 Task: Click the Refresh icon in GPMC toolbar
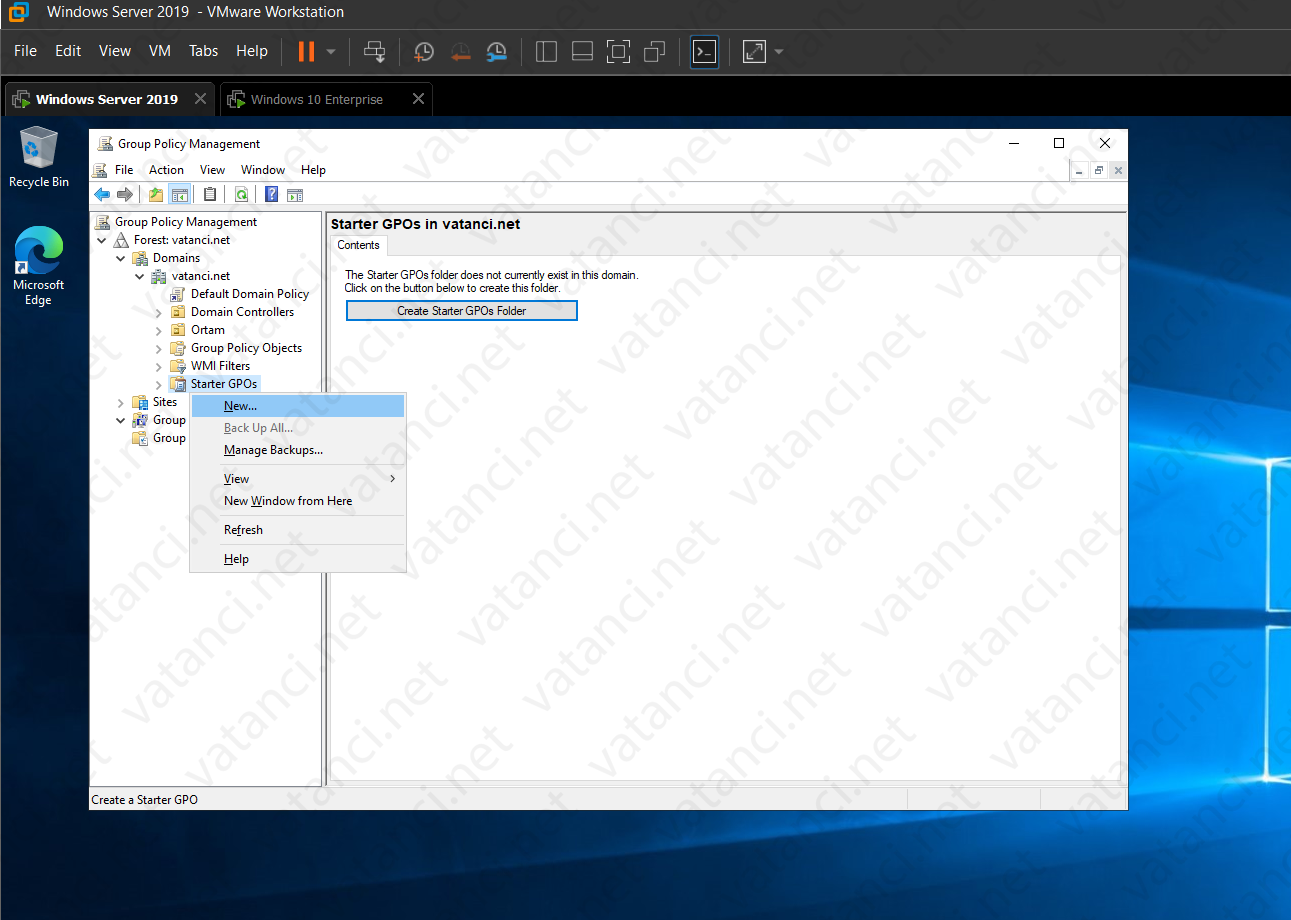point(241,193)
